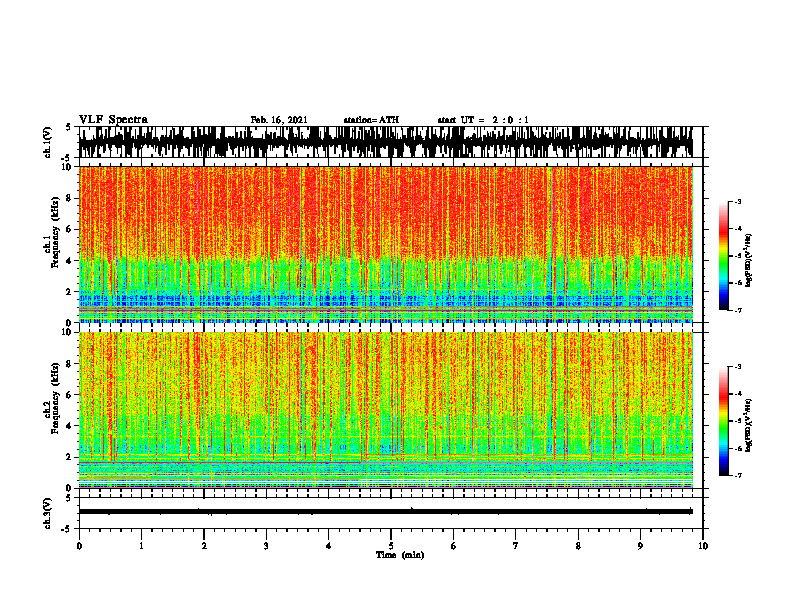This screenshot has height=612, width=792.
Task: Click time axis tick label "6"
Action: coord(453,546)
